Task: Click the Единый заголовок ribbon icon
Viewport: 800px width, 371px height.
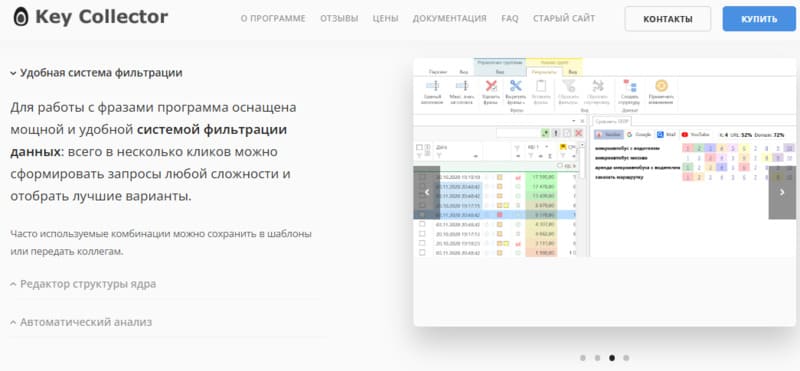Action: point(432,86)
